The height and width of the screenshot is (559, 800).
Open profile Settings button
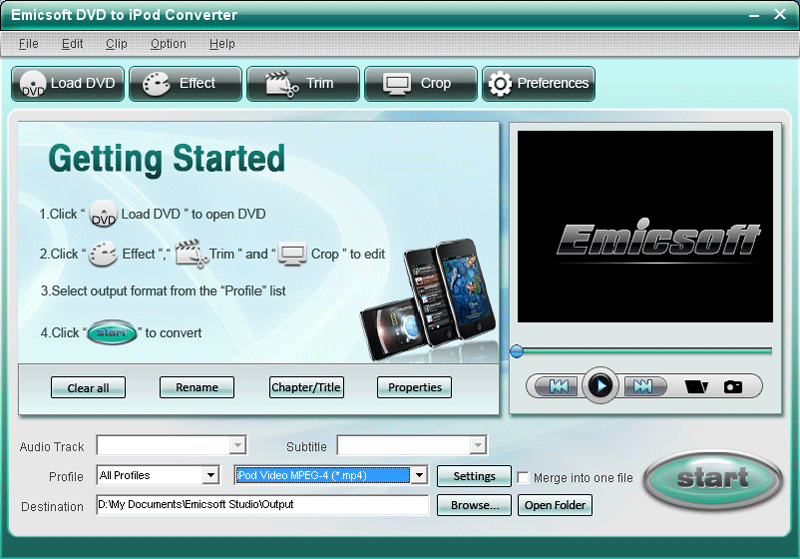click(474, 476)
